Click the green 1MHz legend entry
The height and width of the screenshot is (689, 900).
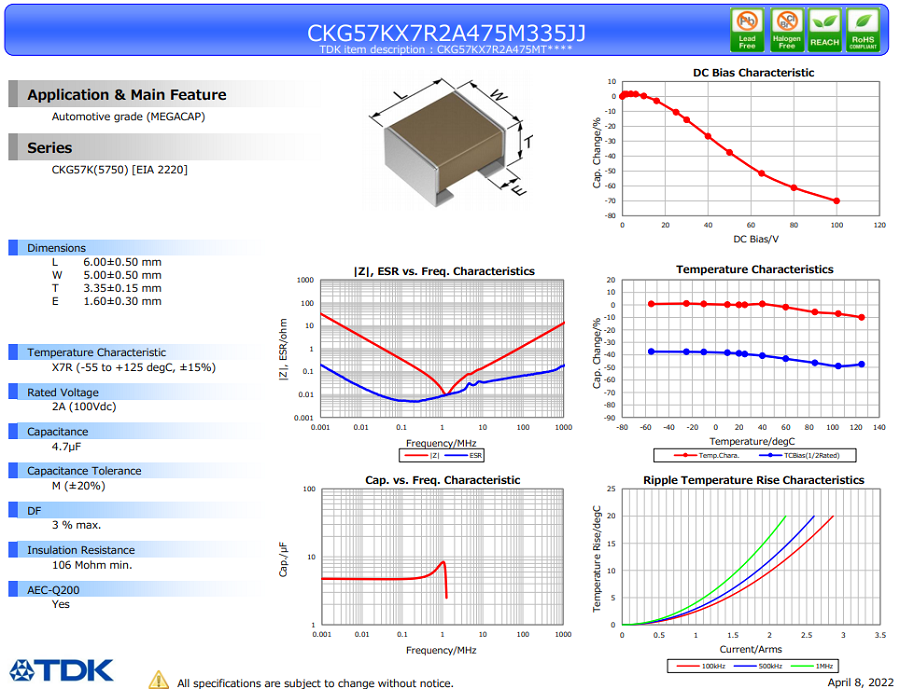tap(812, 666)
